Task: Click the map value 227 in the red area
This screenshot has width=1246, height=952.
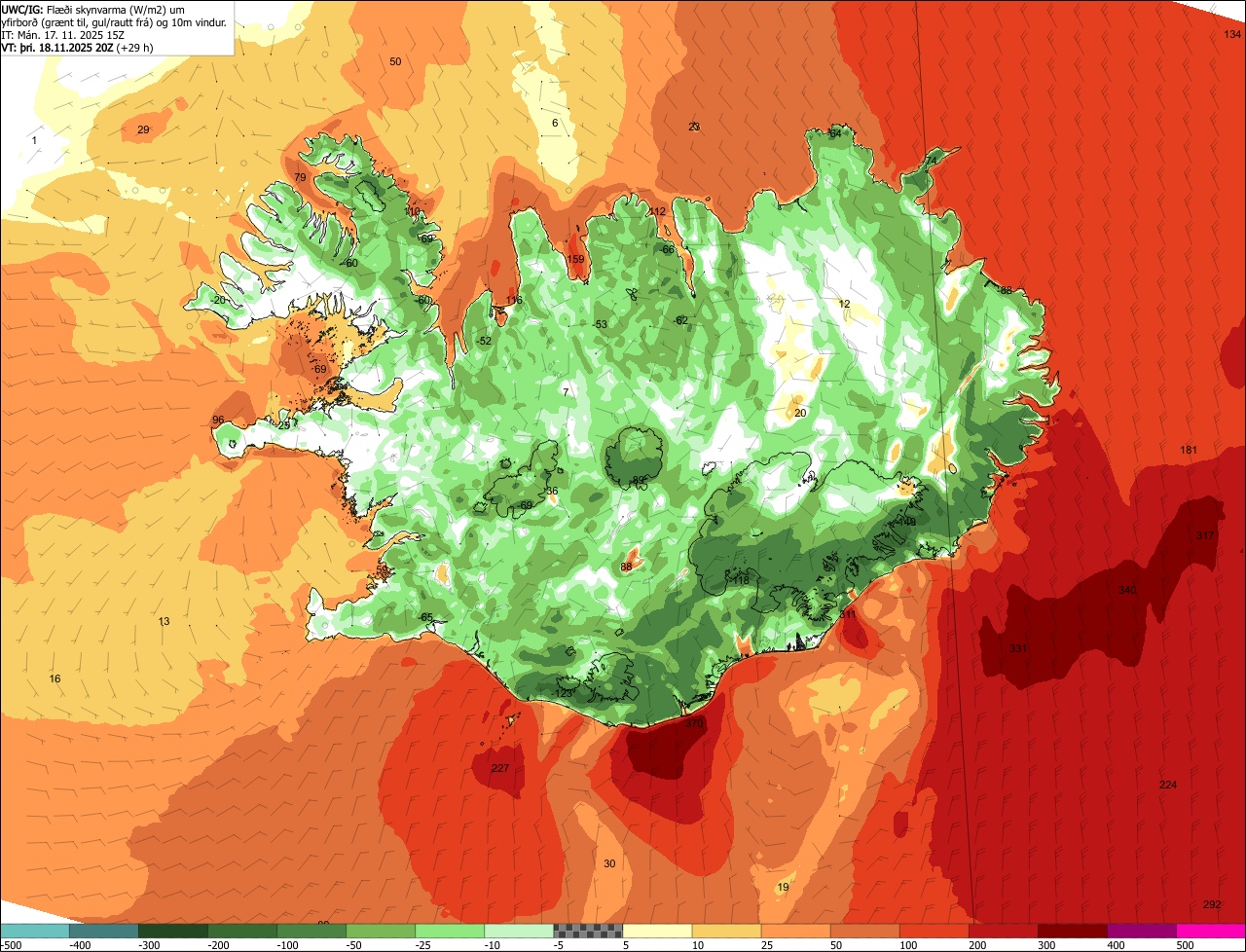Action: (x=499, y=768)
